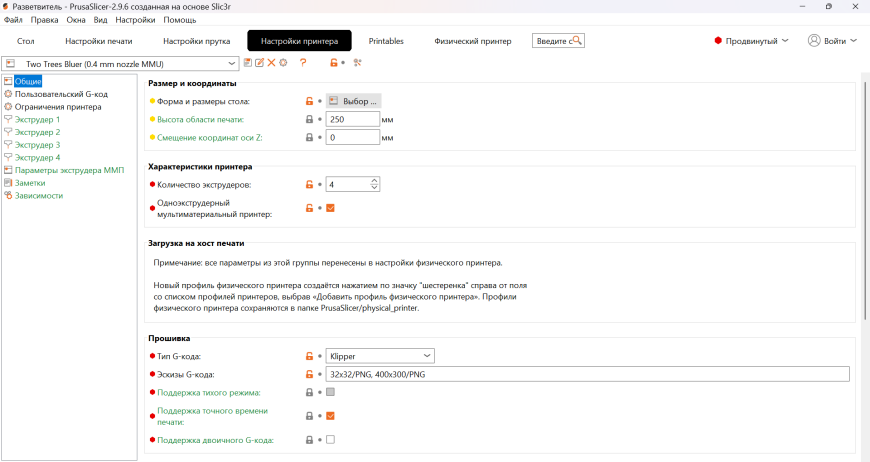Click the toolbar unlocked padlock icon
The image size is (870, 462).
(333, 63)
